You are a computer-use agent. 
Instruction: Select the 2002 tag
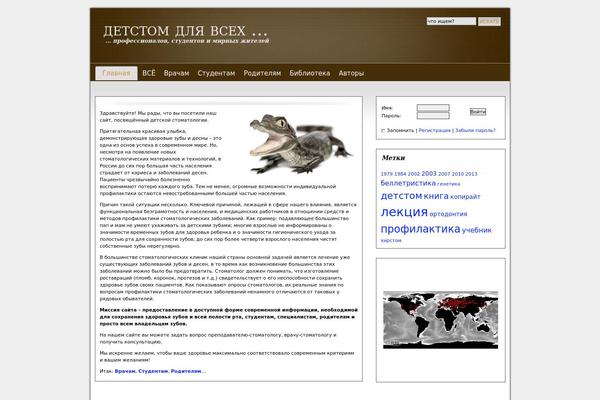click(414, 174)
